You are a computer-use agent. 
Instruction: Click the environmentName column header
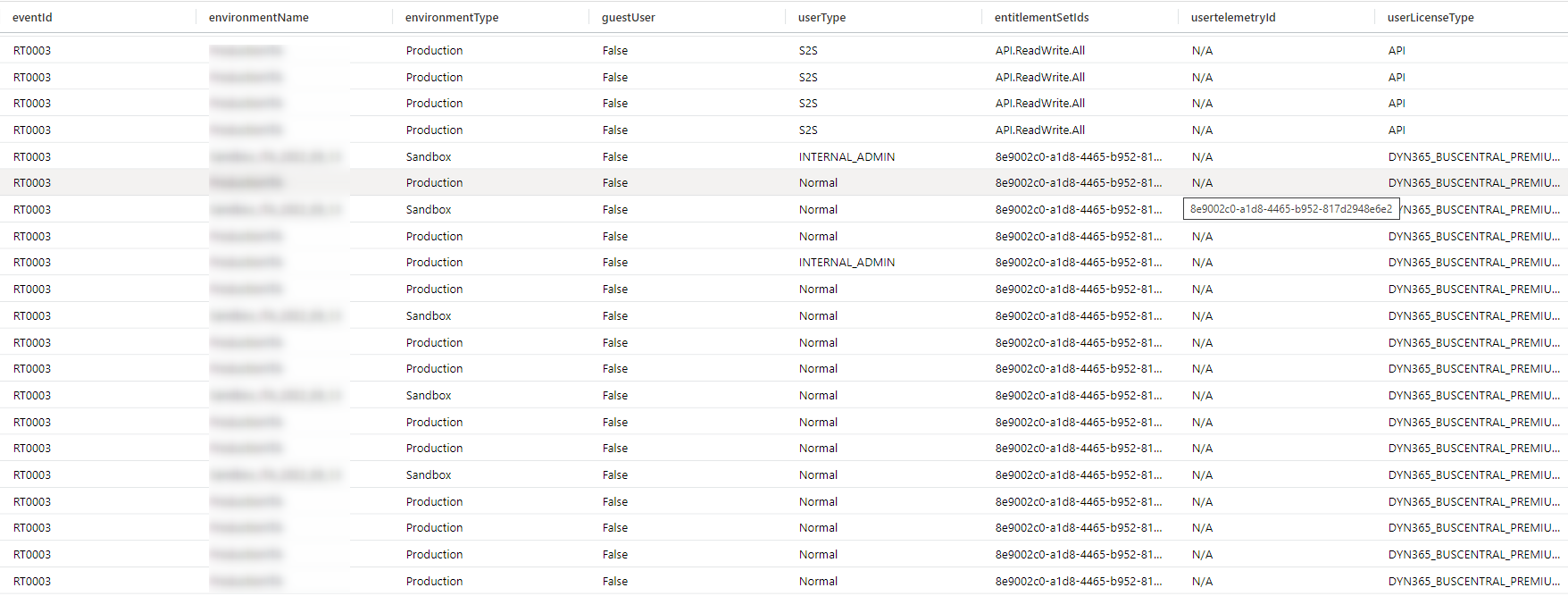point(258,17)
